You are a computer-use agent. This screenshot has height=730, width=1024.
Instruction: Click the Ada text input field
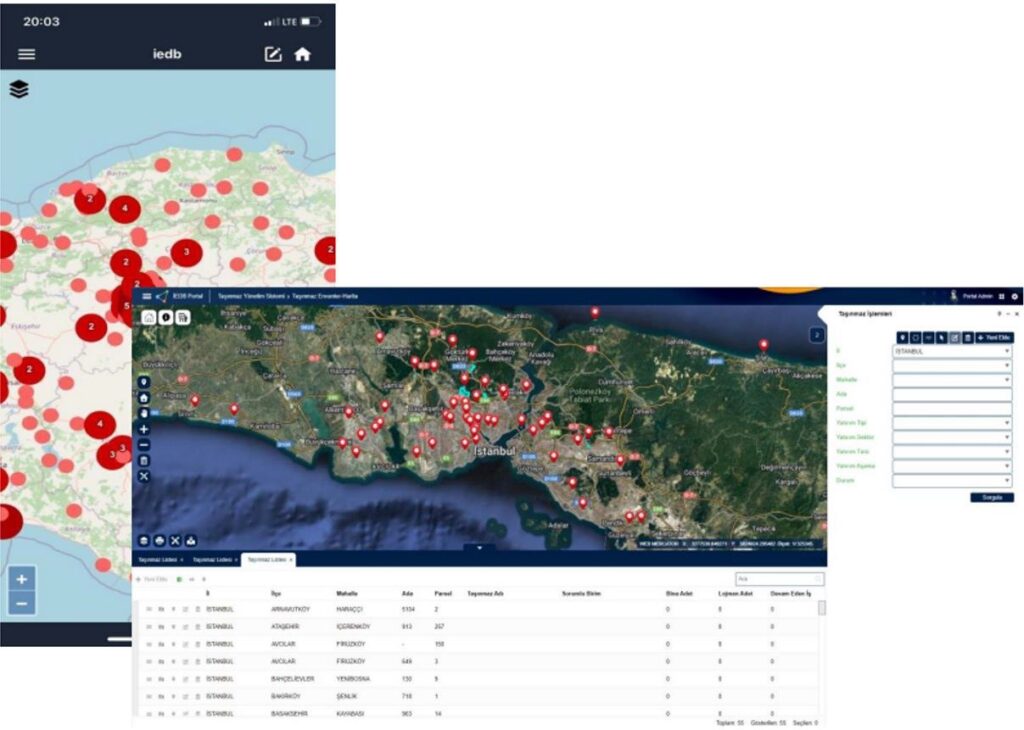click(x=952, y=395)
